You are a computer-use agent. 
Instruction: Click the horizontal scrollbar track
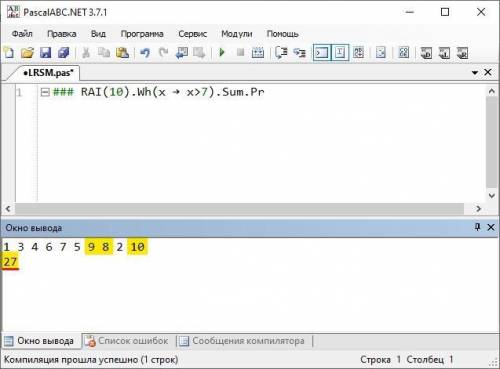(239, 209)
